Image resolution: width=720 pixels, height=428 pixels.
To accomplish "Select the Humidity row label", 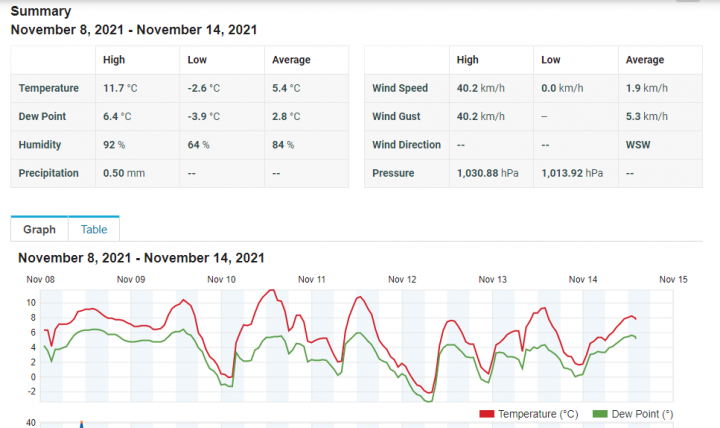I will [x=40, y=145].
